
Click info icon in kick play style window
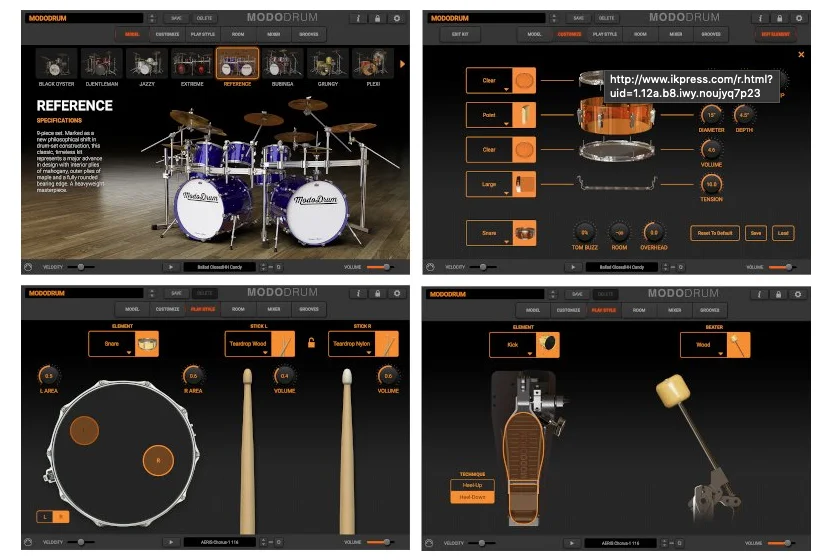[759, 294]
